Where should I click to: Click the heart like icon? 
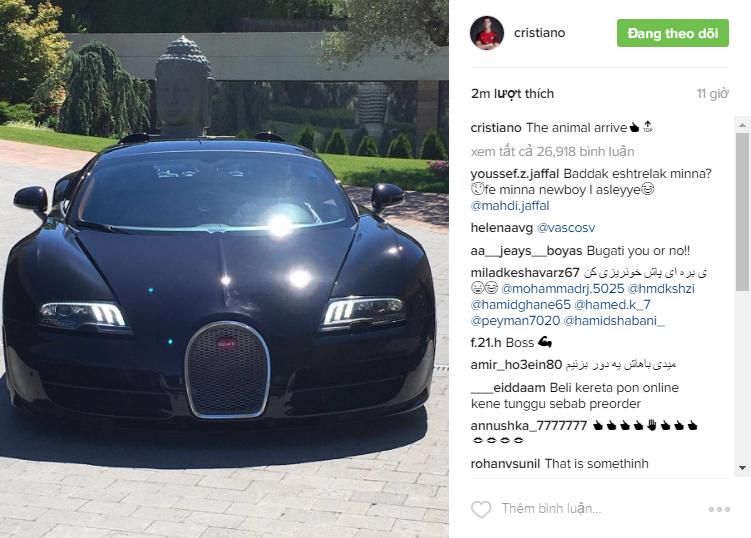(481, 509)
